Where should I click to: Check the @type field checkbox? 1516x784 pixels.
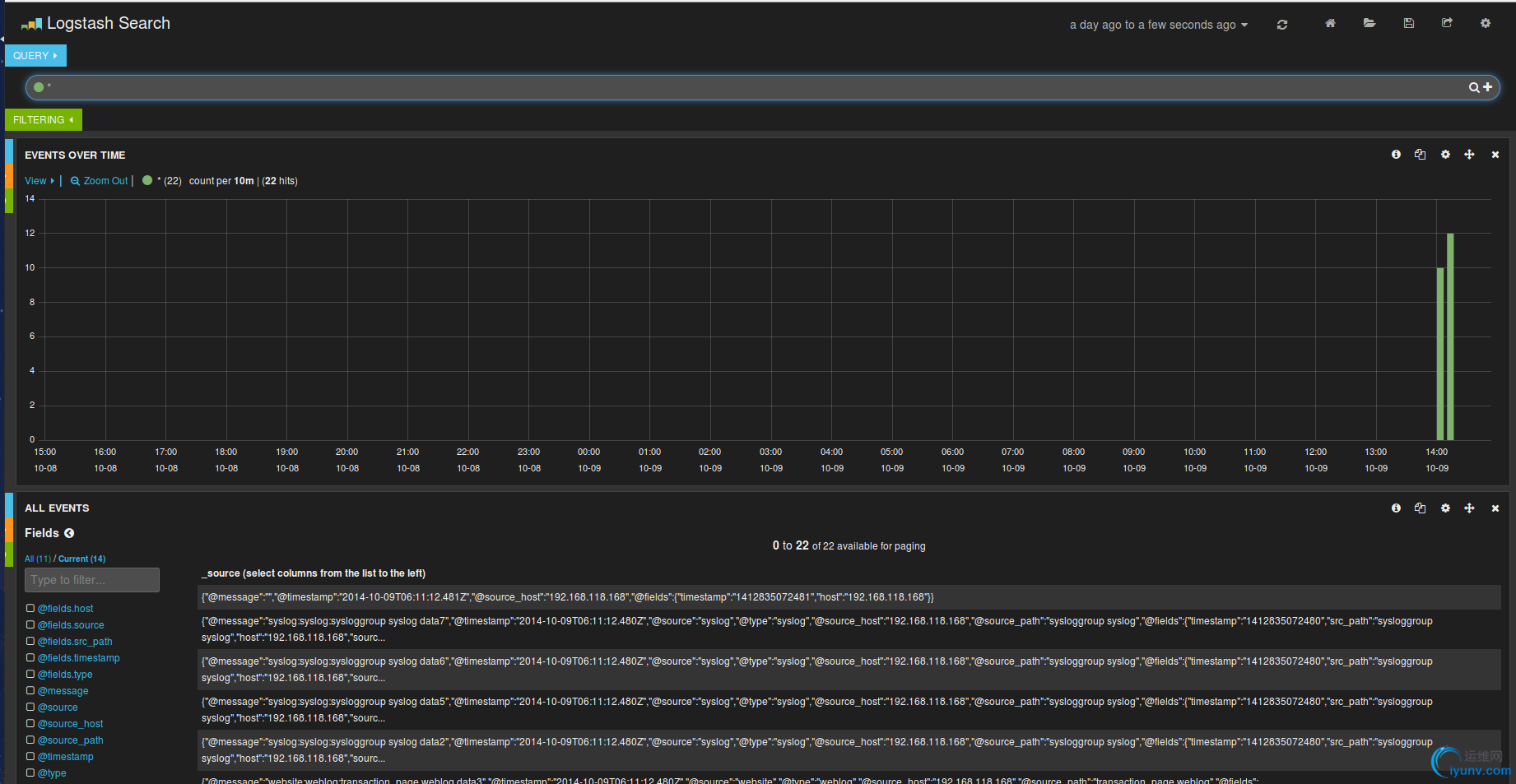(30, 772)
